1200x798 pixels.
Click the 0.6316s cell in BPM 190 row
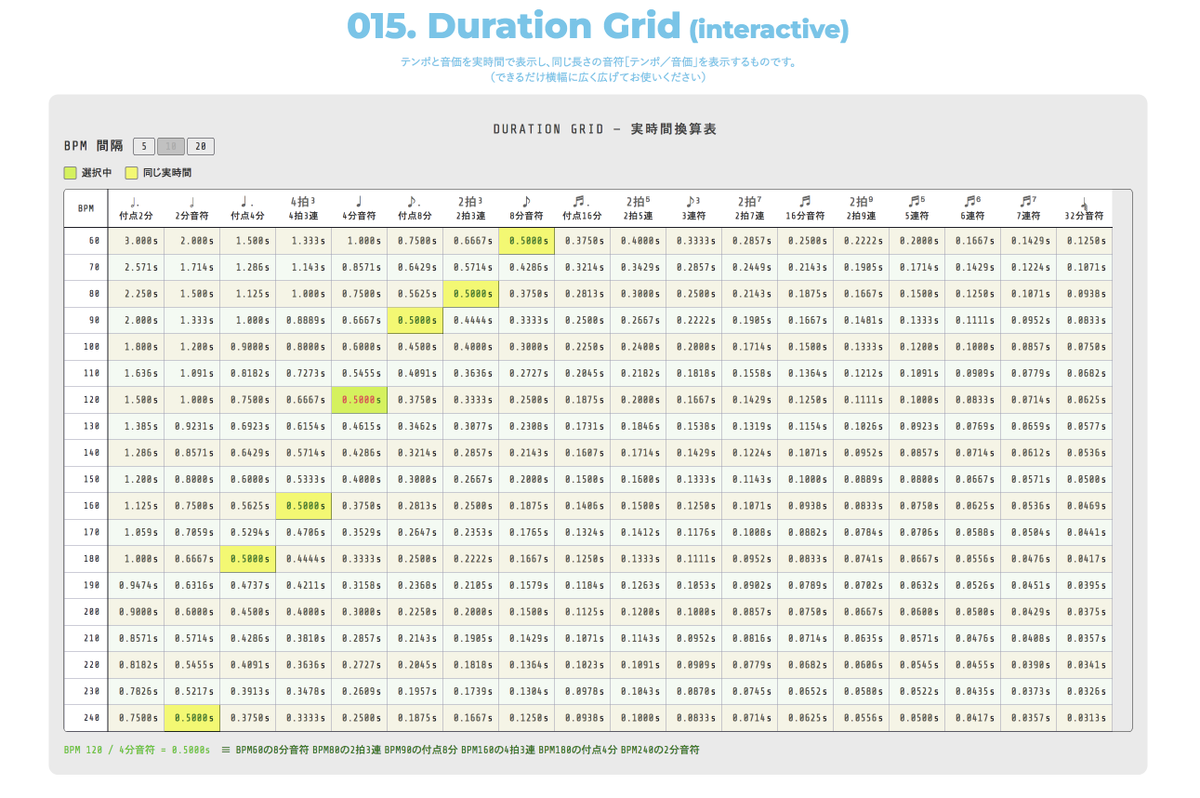(x=192, y=586)
